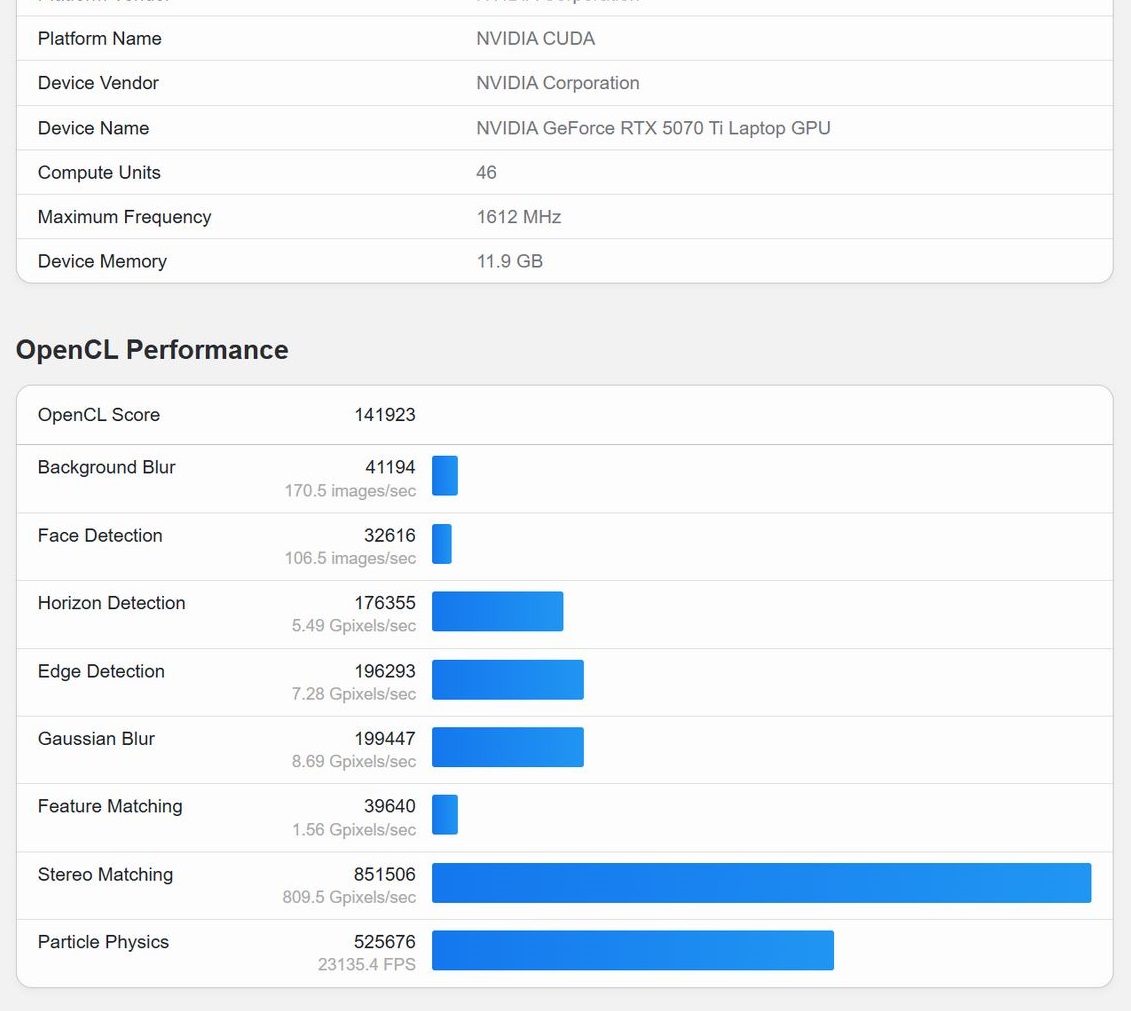Screen dimensions: 1131x1011
Task: Click the compute units value '46'
Action: pyautogui.click(x=486, y=172)
